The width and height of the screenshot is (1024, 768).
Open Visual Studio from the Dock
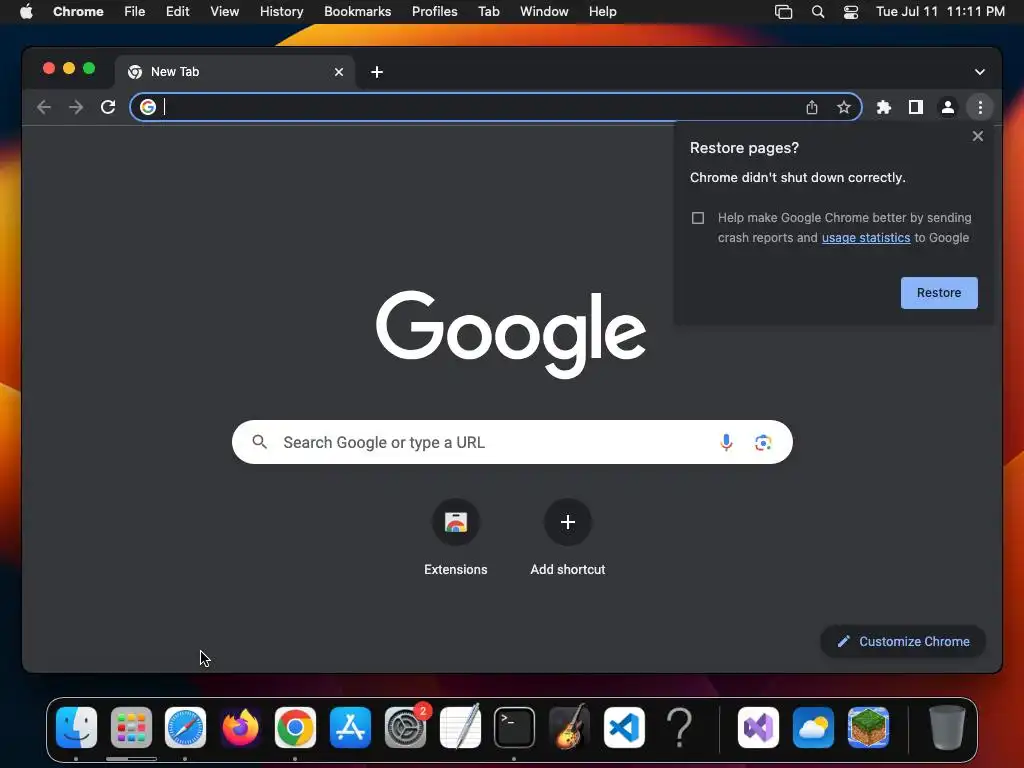(x=758, y=728)
